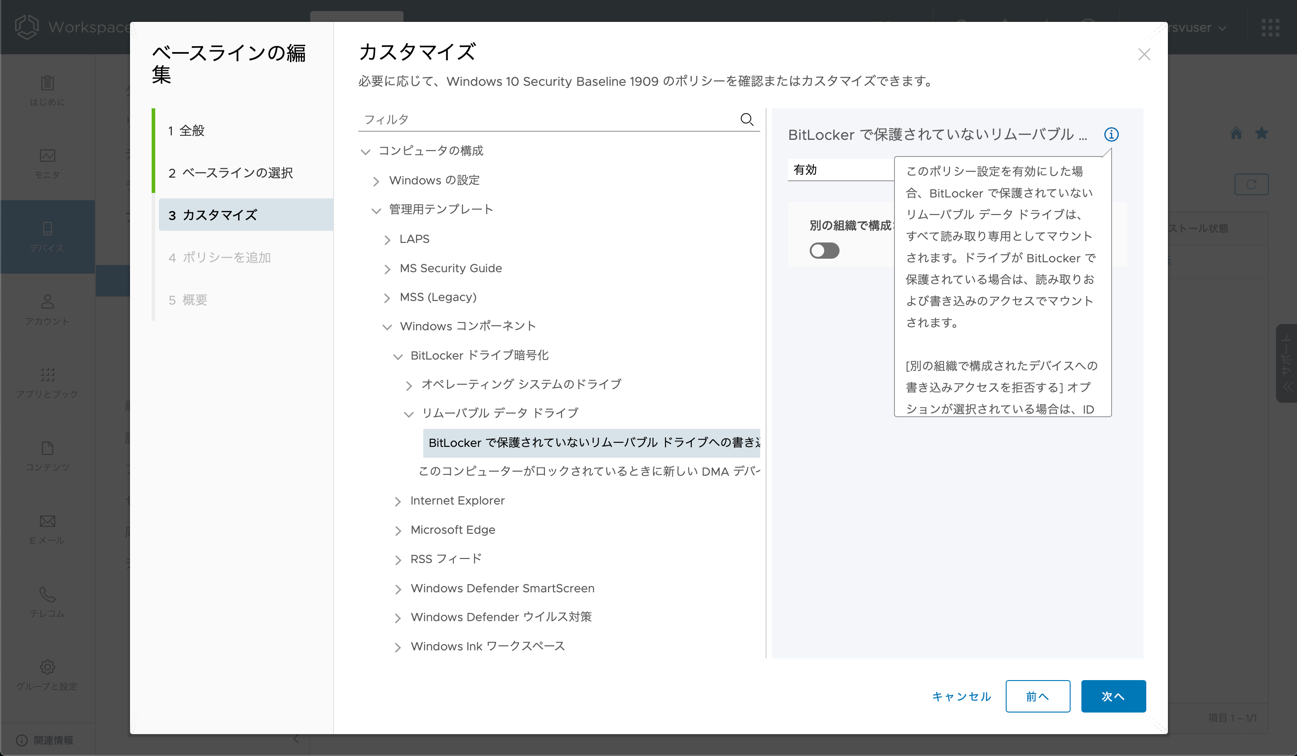Open デバイス in the left sidebar
Screen dimensions: 1297x756
[x=47, y=237]
